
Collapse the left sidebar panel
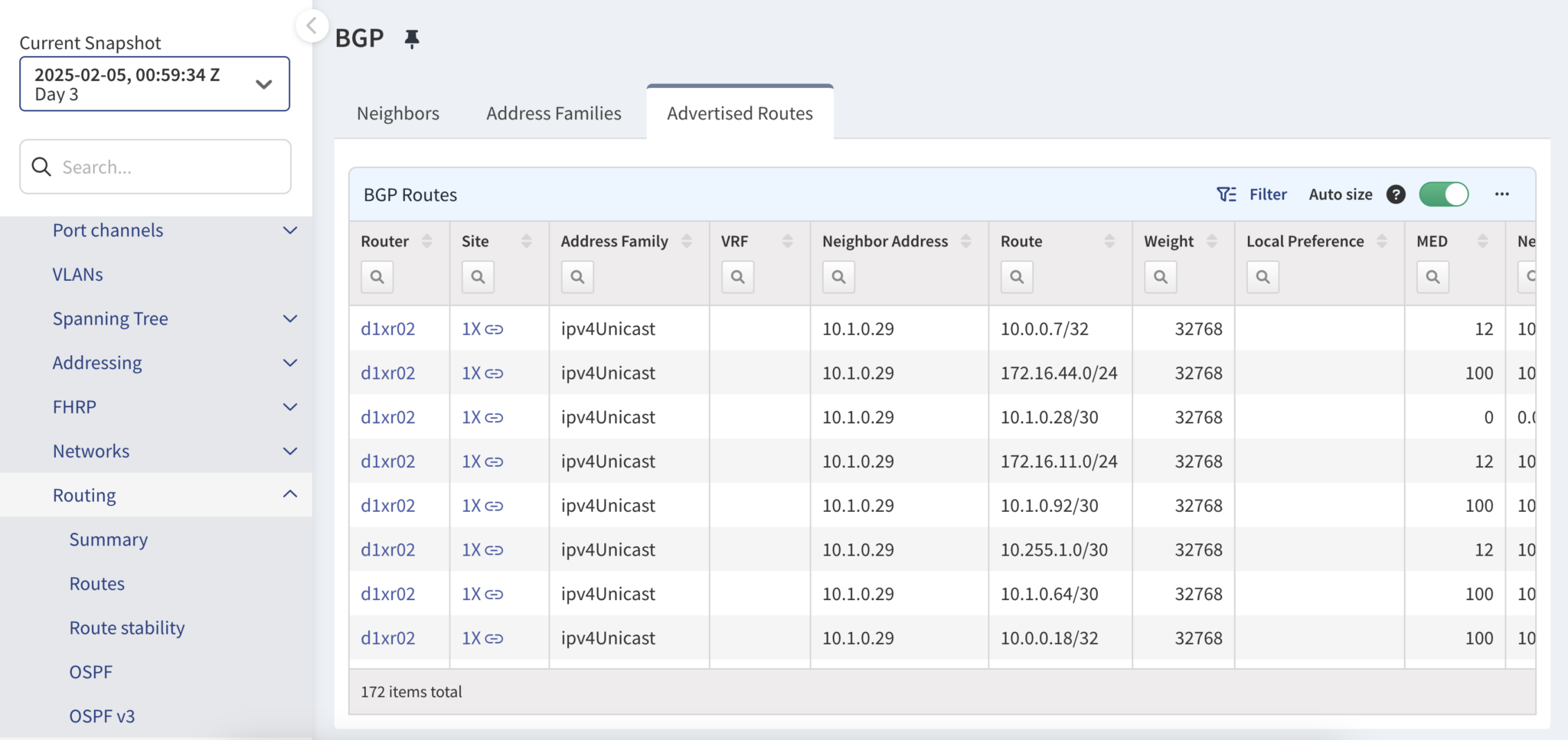pyautogui.click(x=312, y=25)
